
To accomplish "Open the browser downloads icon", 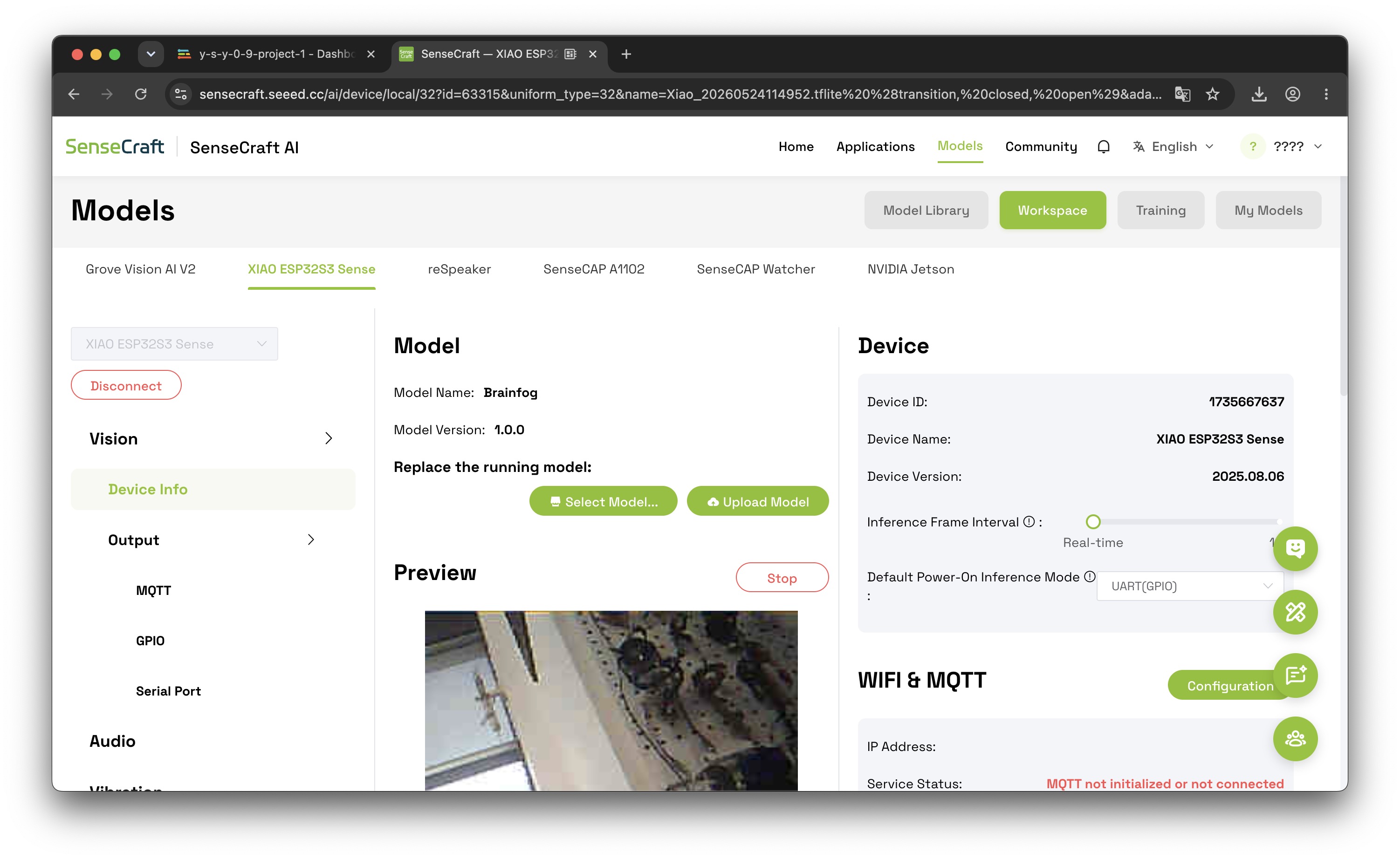I will 1259,94.
